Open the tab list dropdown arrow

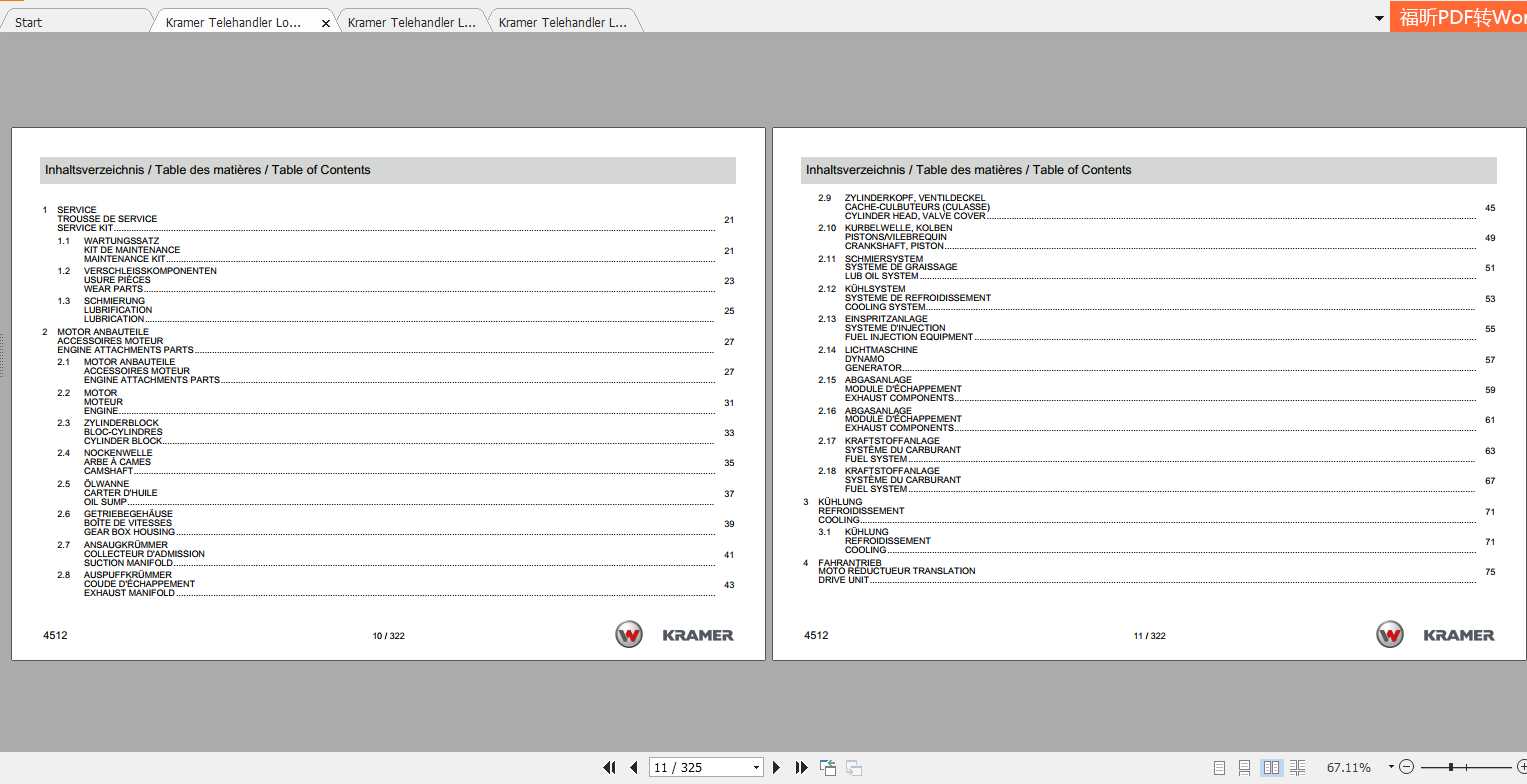click(1379, 18)
